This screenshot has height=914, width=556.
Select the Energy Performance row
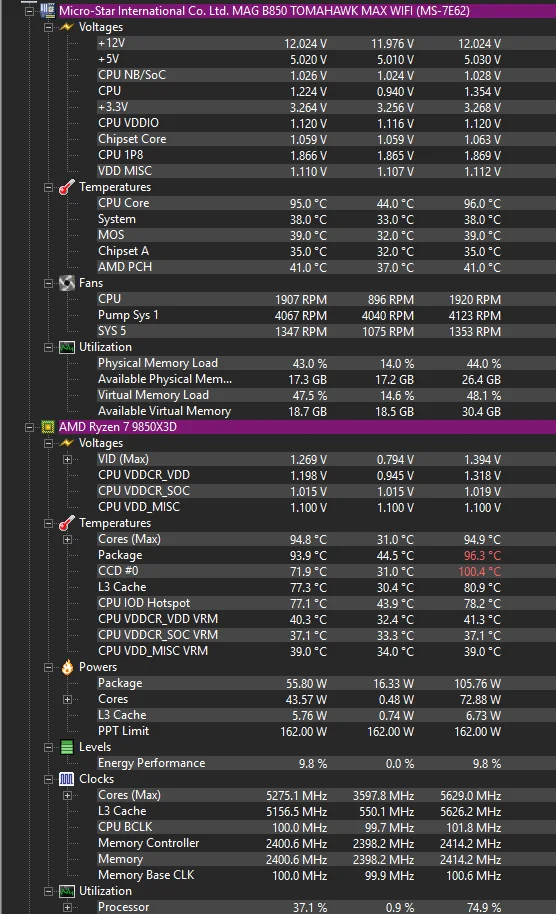[x=326, y=763]
